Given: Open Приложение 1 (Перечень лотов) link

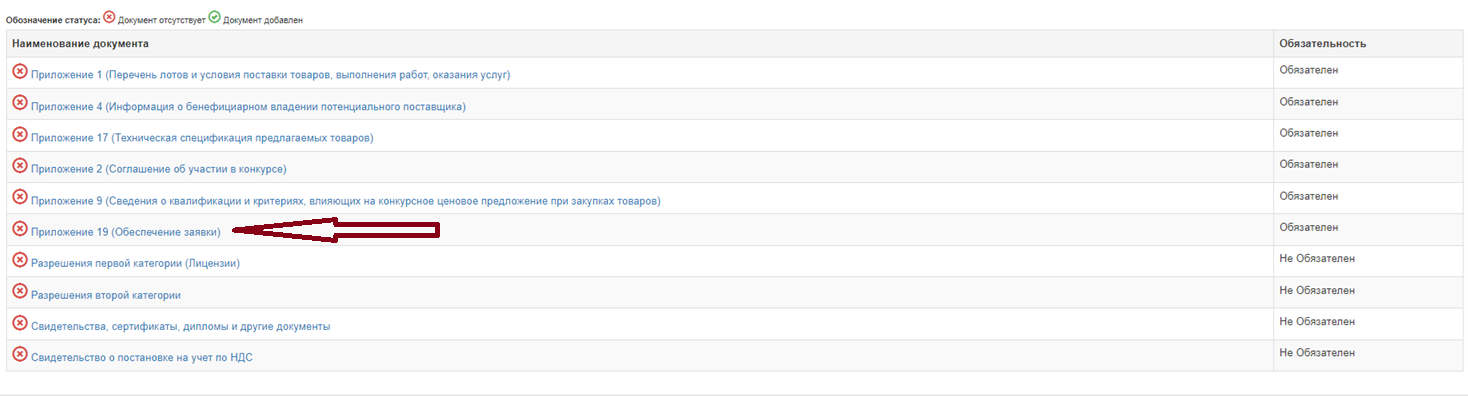Looking at the screenshot, I should click(271, 75).
